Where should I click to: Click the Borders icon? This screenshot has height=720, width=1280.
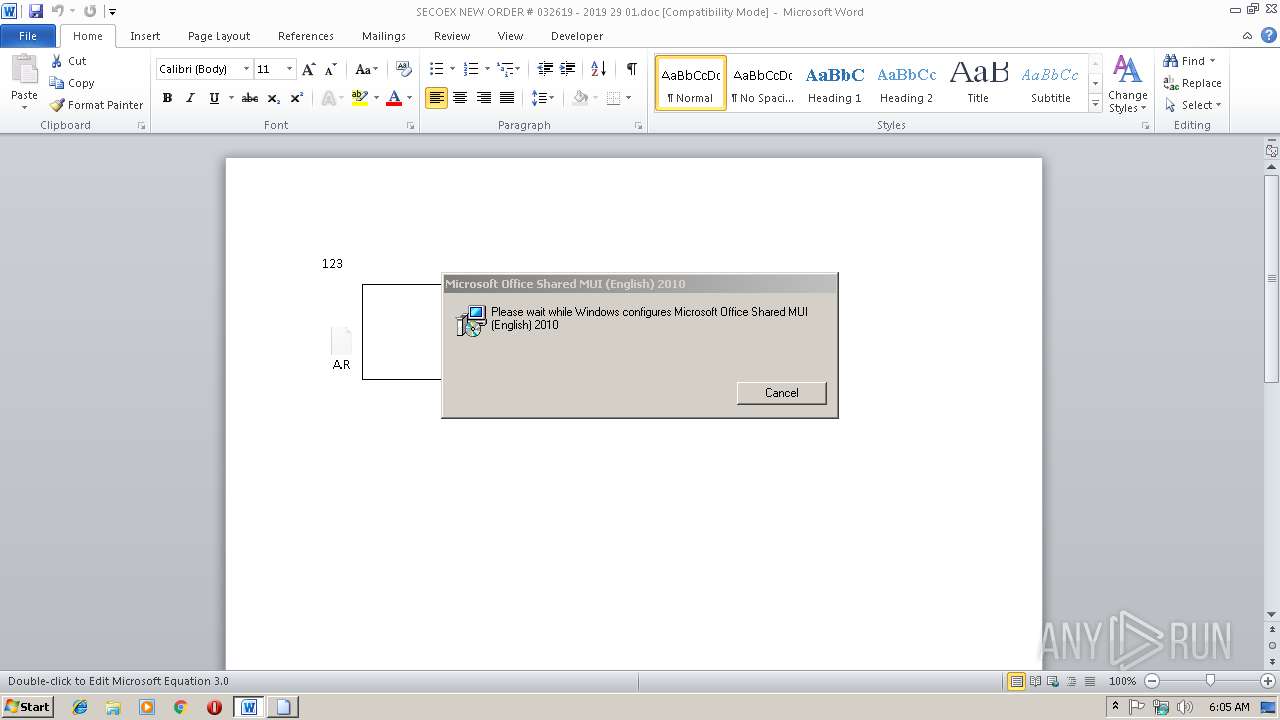tap(613, 98)
